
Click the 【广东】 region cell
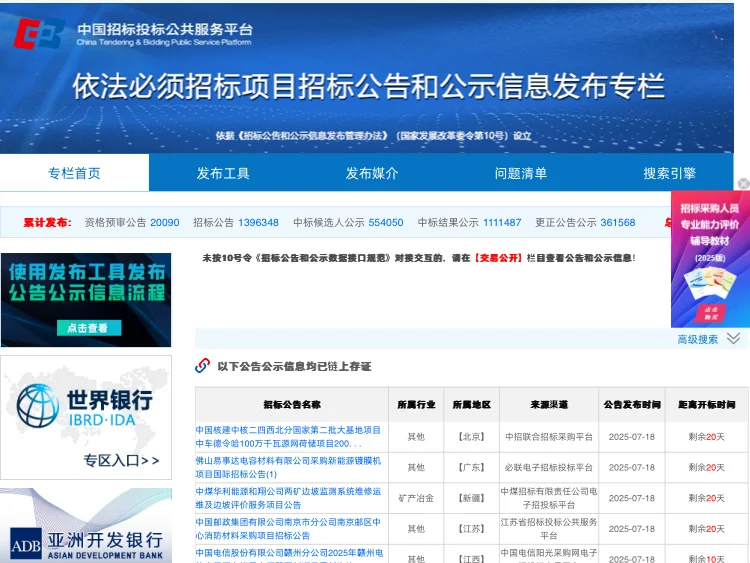[x=472, y=467]
